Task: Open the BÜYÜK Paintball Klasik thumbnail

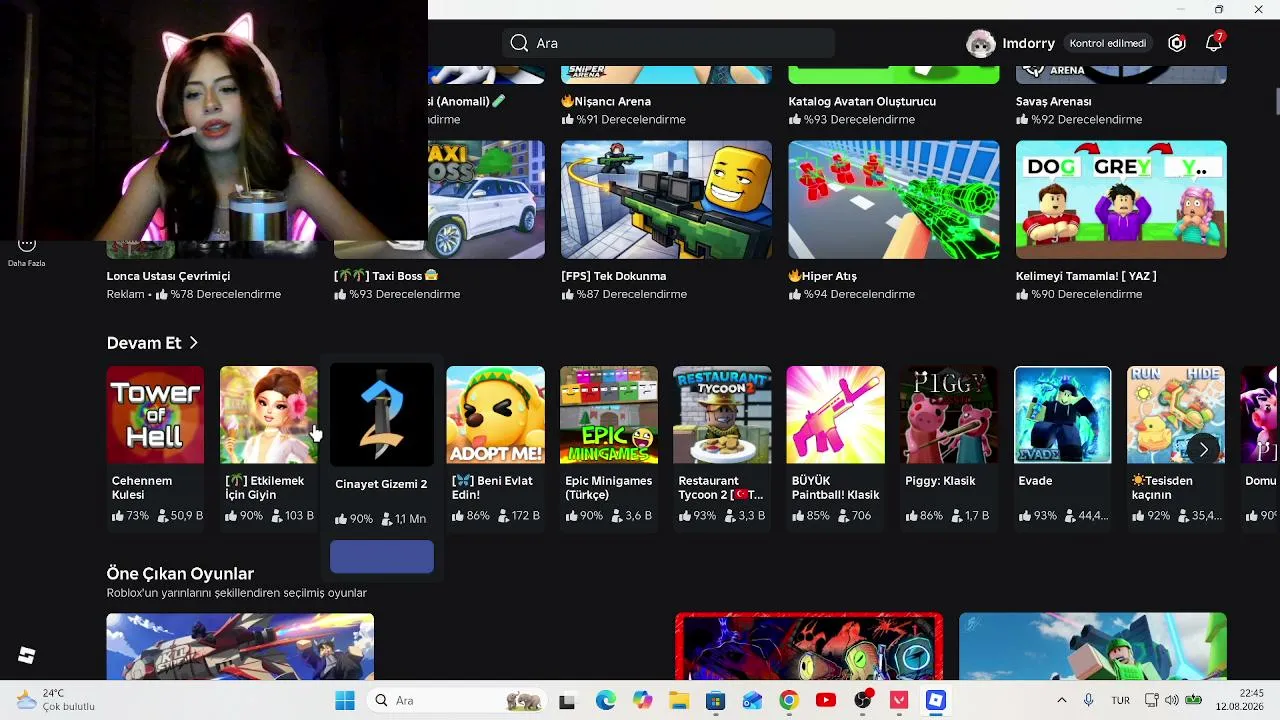Action: [836, 415]
